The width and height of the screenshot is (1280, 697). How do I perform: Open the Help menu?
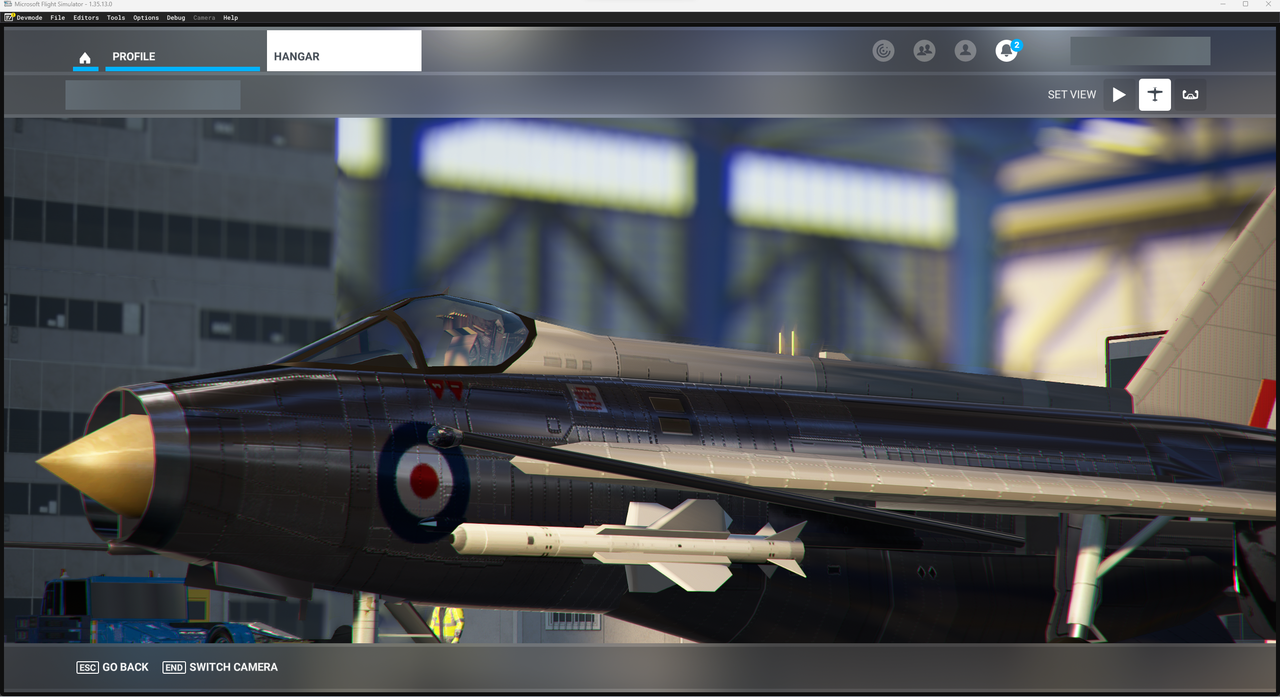[231, 18]
